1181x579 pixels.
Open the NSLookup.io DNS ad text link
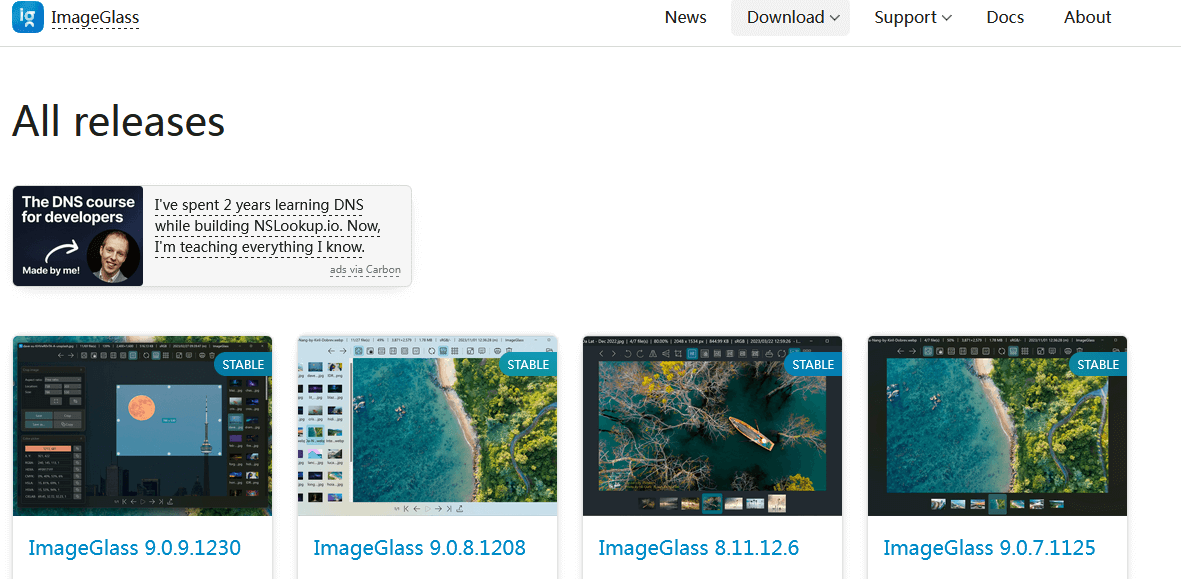pos(268,226)
